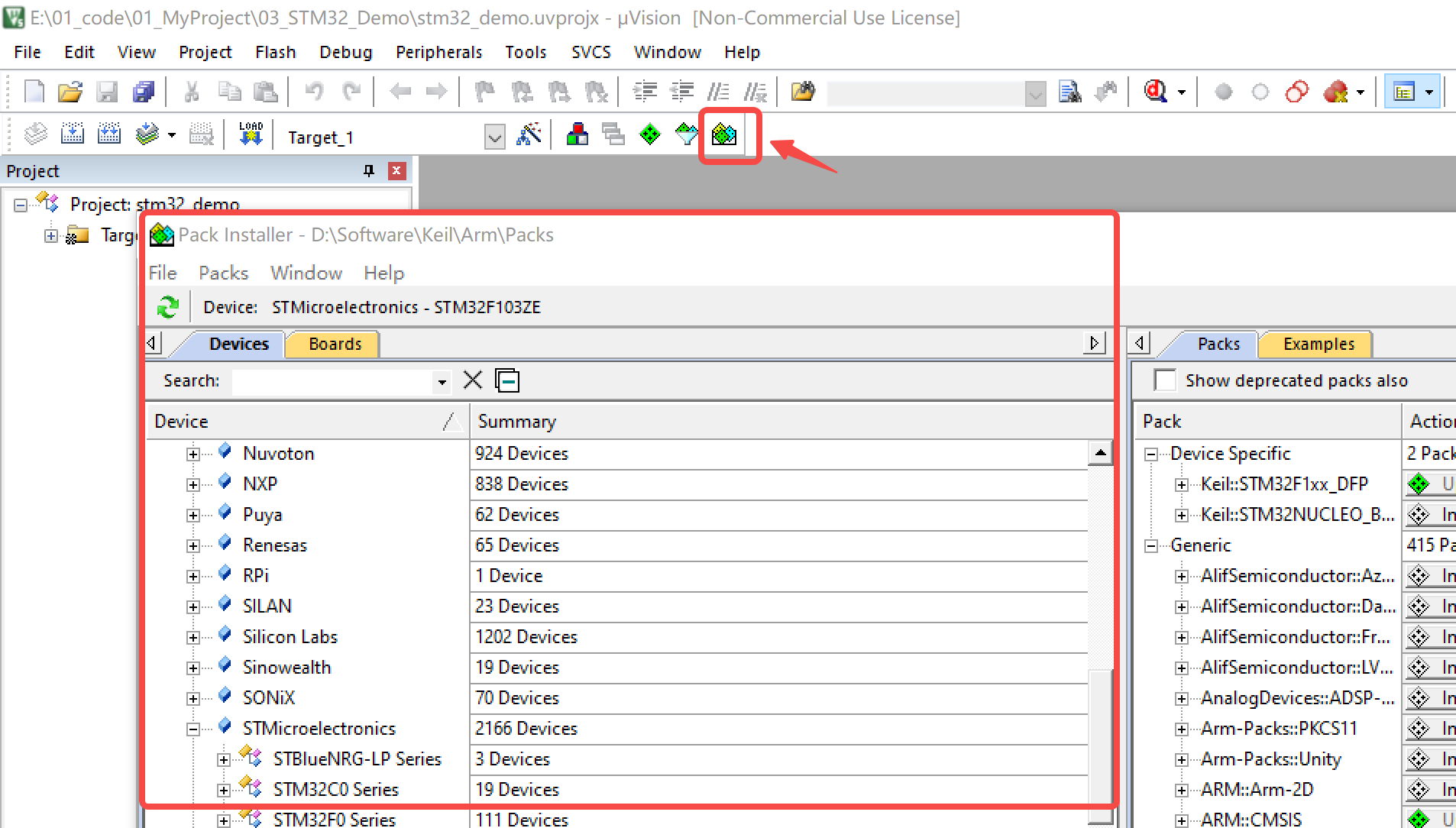Switch to the Boards tab
1456x828 pixels.
[335, 344]
